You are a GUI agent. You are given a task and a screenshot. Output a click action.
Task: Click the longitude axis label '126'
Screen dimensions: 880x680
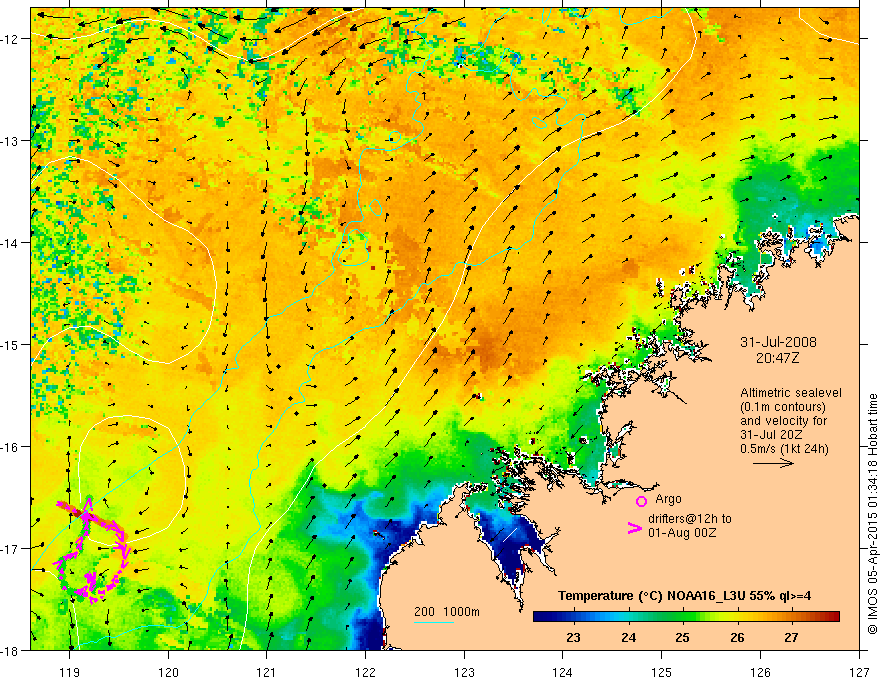click(760, 672)
